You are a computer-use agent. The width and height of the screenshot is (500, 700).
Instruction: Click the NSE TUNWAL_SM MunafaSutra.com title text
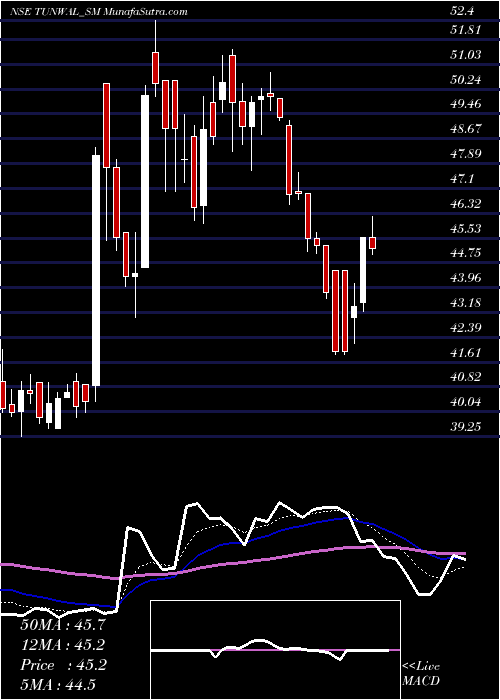[x=99, y=12]
